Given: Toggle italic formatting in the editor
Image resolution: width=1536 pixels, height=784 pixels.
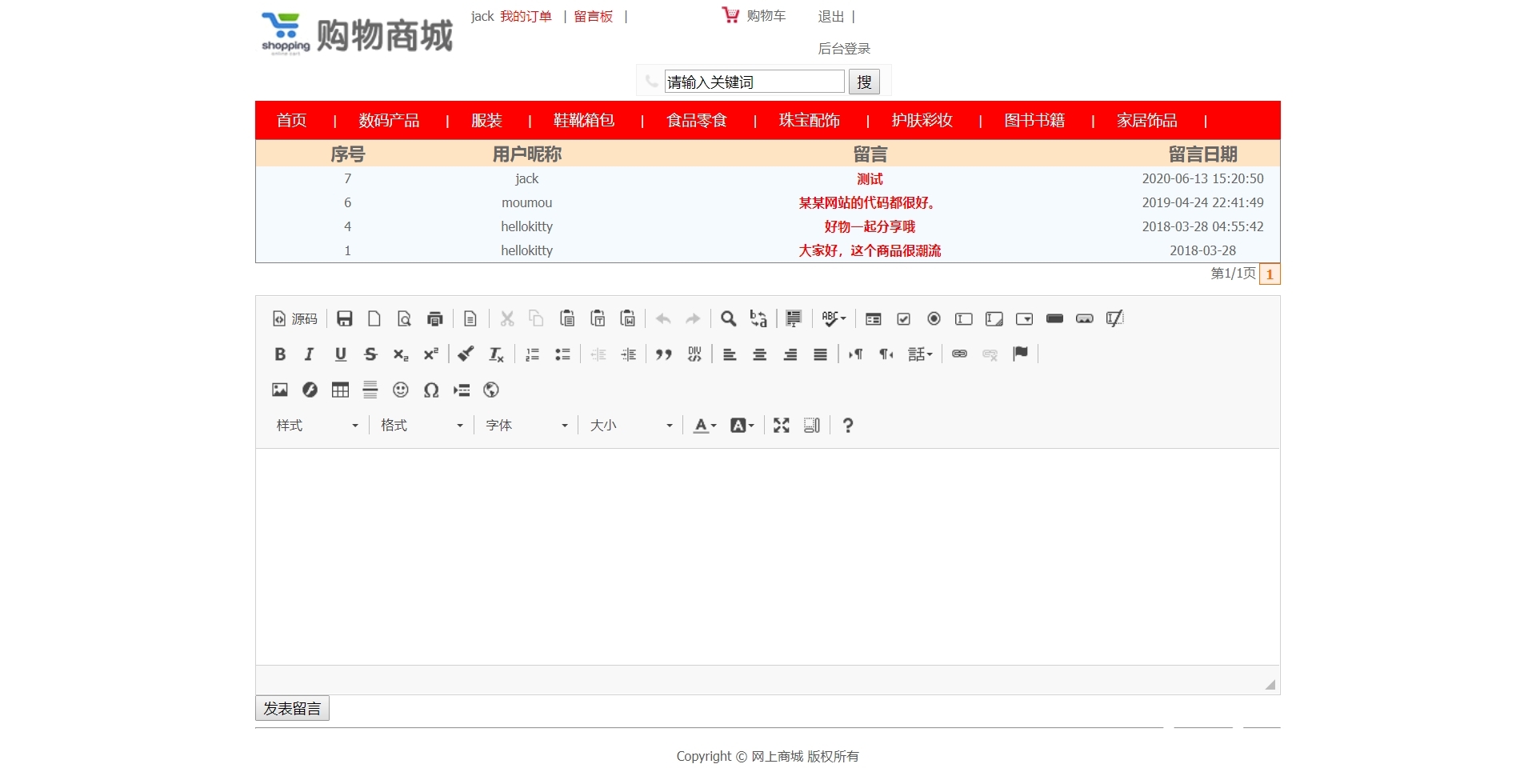Looking at the screenshot, I should click(309, 354).
